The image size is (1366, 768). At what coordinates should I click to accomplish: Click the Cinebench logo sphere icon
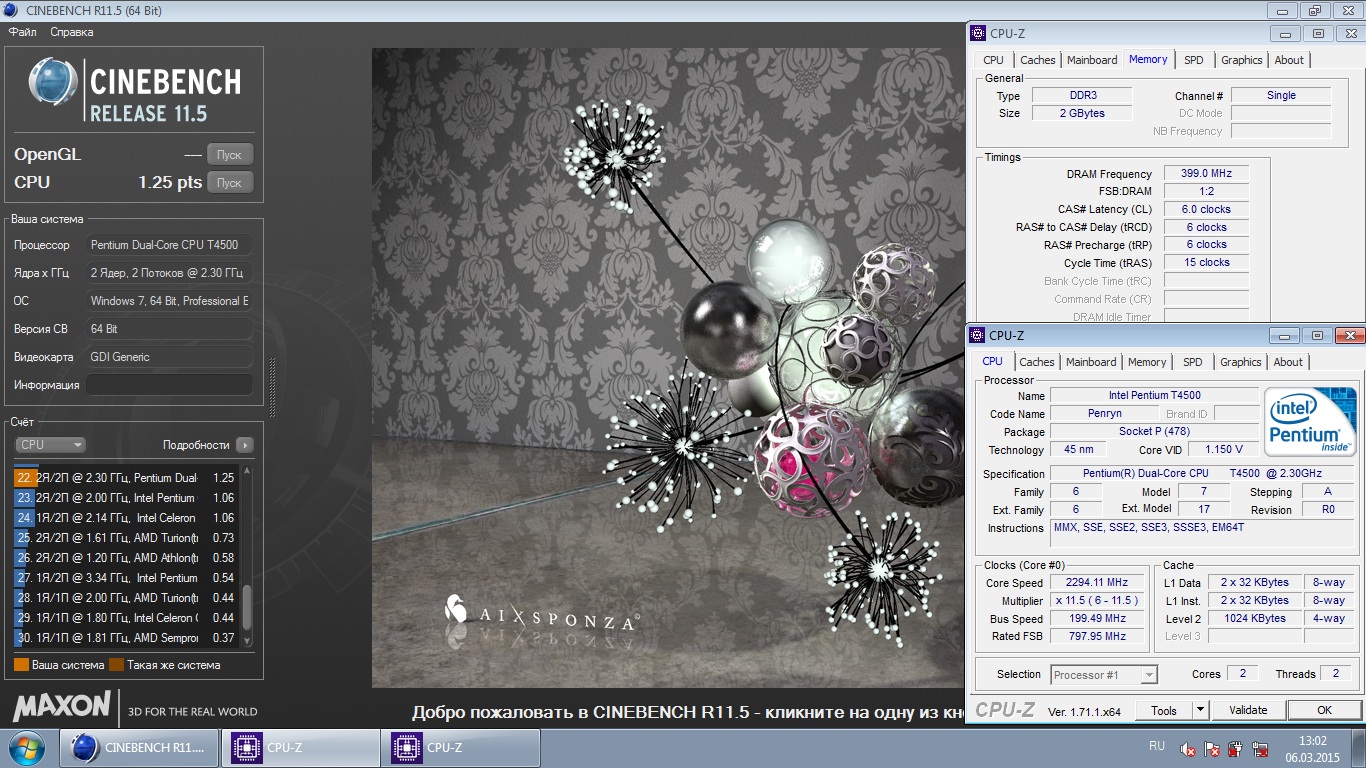point(53,82)
